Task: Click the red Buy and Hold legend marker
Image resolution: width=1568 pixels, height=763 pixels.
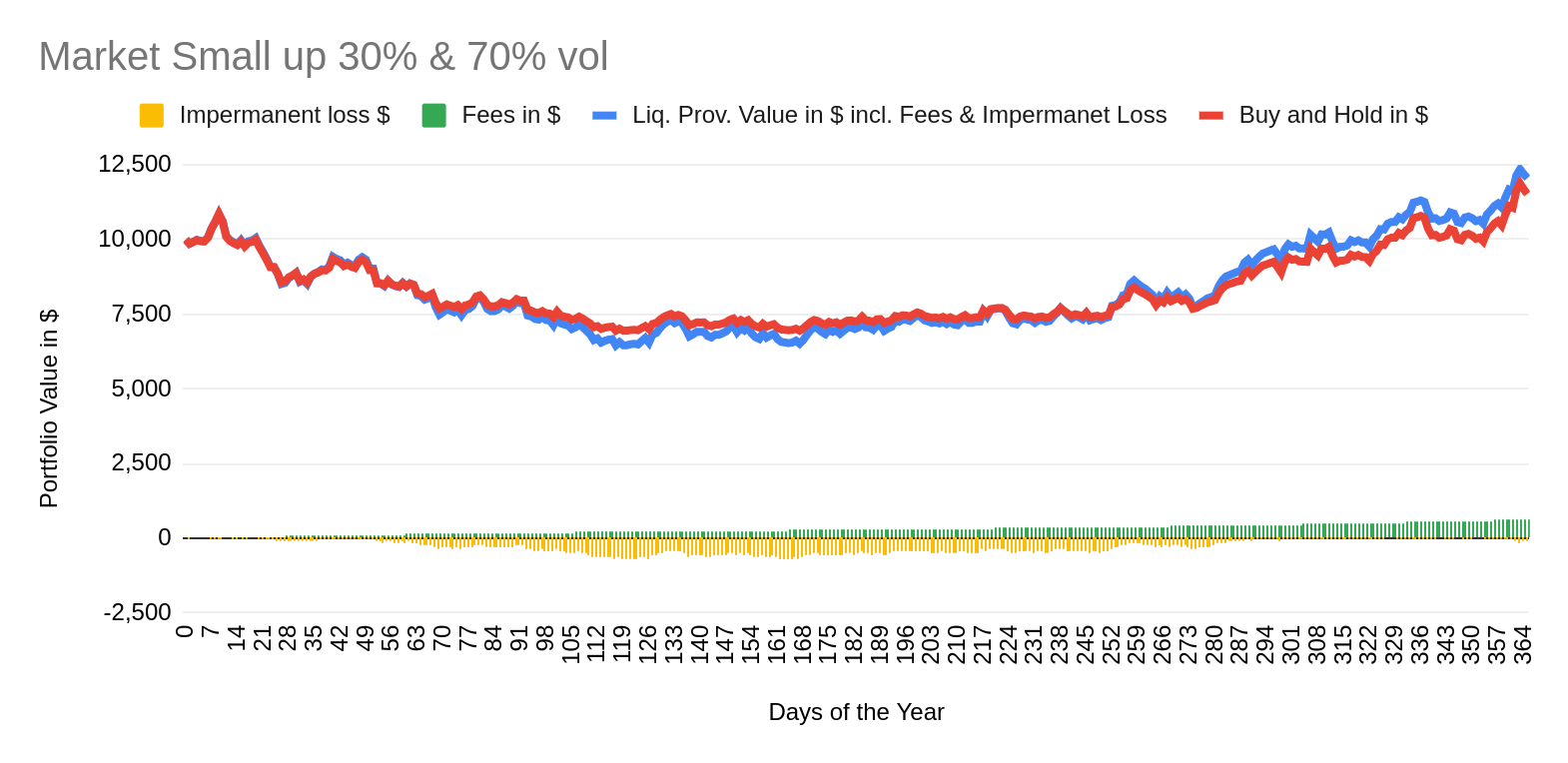Action: click(x=1210, y=116)
